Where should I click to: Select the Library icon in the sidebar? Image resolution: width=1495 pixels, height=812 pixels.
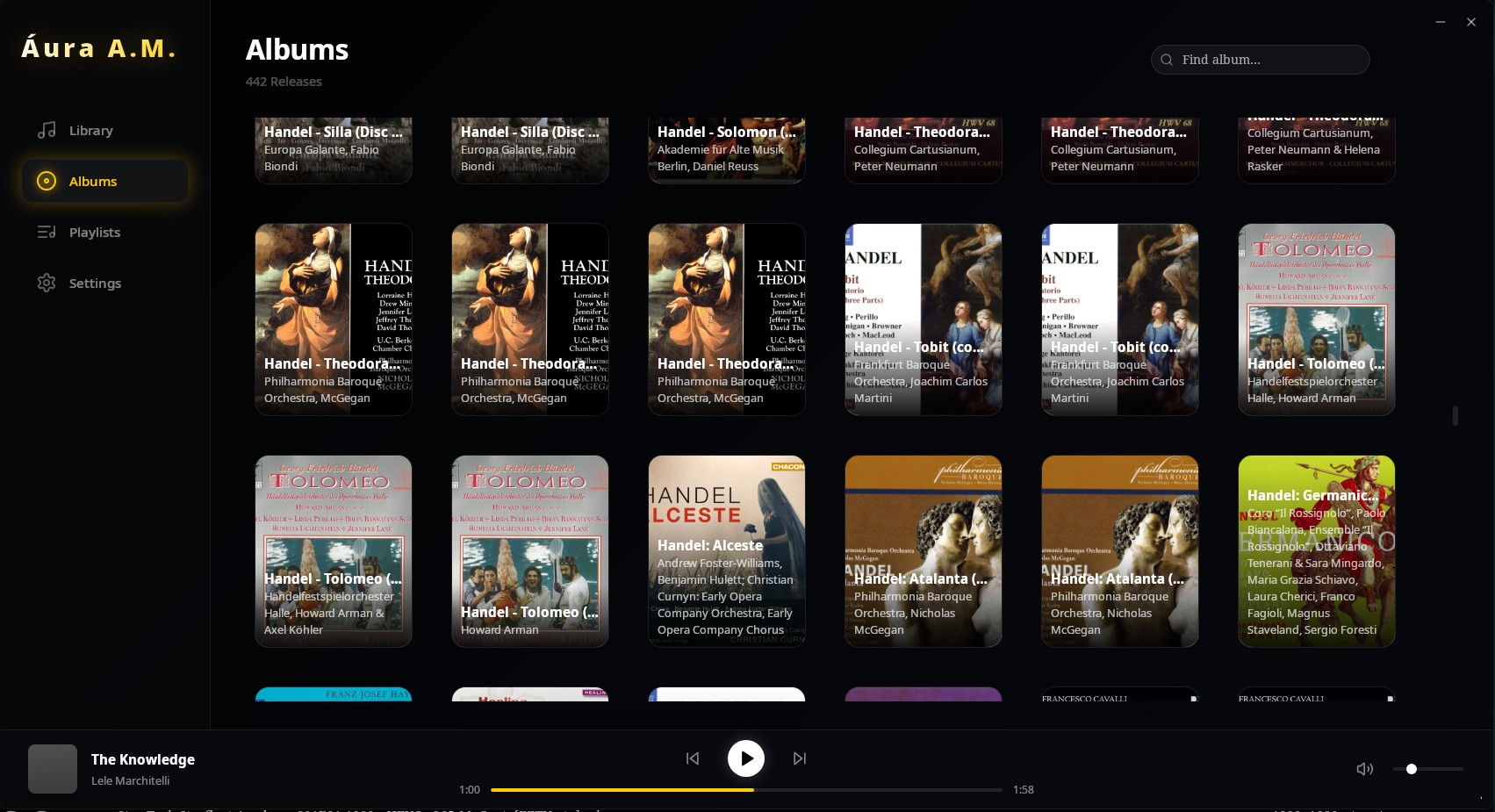click(46, 130)
